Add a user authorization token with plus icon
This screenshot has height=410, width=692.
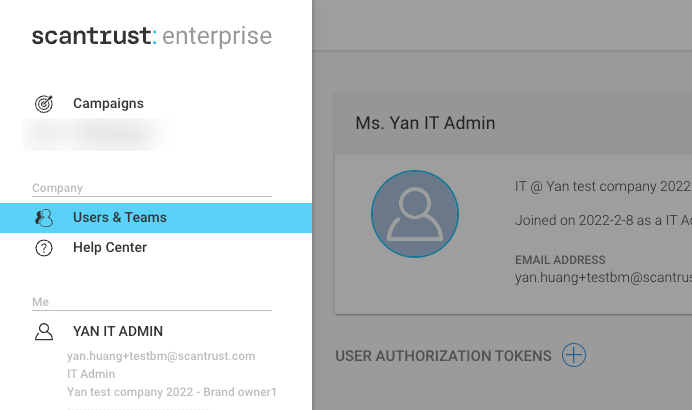[x=573, y=355]
